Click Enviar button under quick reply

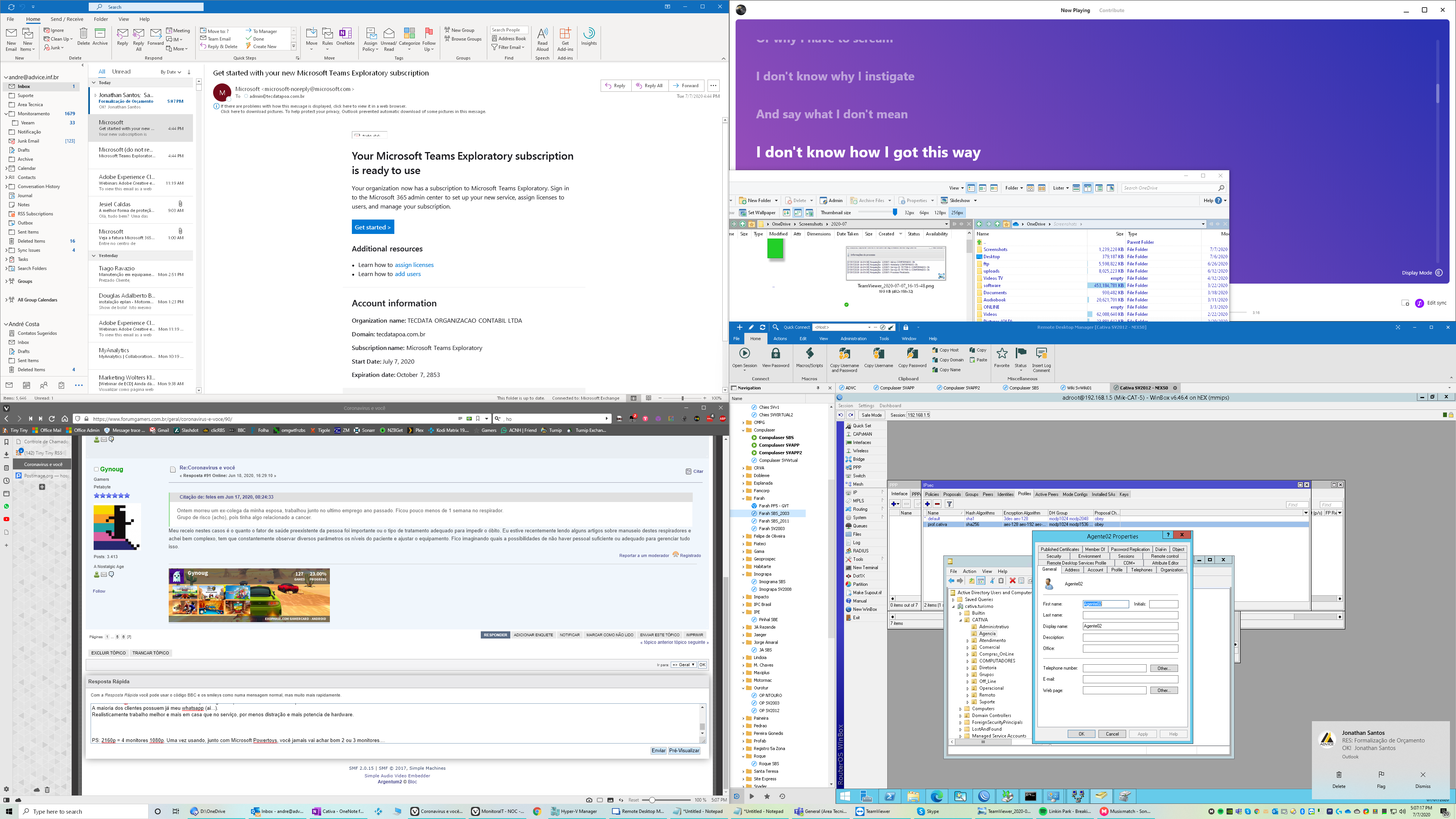click(x=659, y=751)
